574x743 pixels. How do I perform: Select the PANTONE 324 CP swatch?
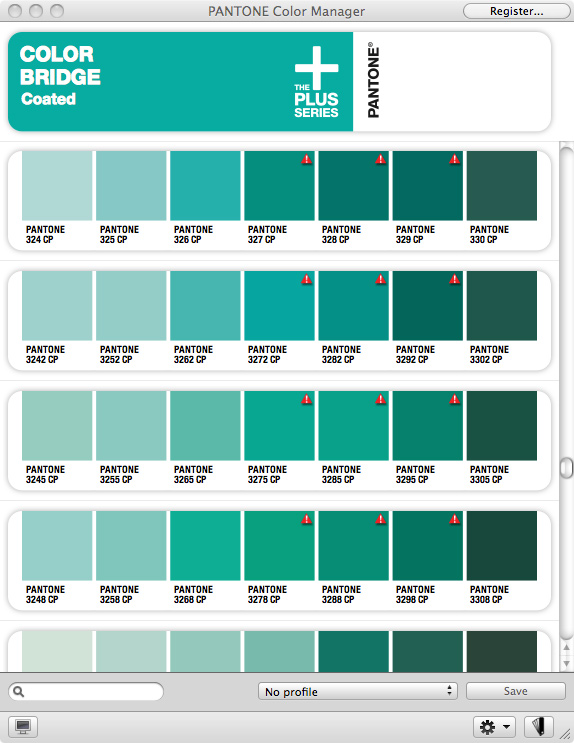(x=57, y=186)
